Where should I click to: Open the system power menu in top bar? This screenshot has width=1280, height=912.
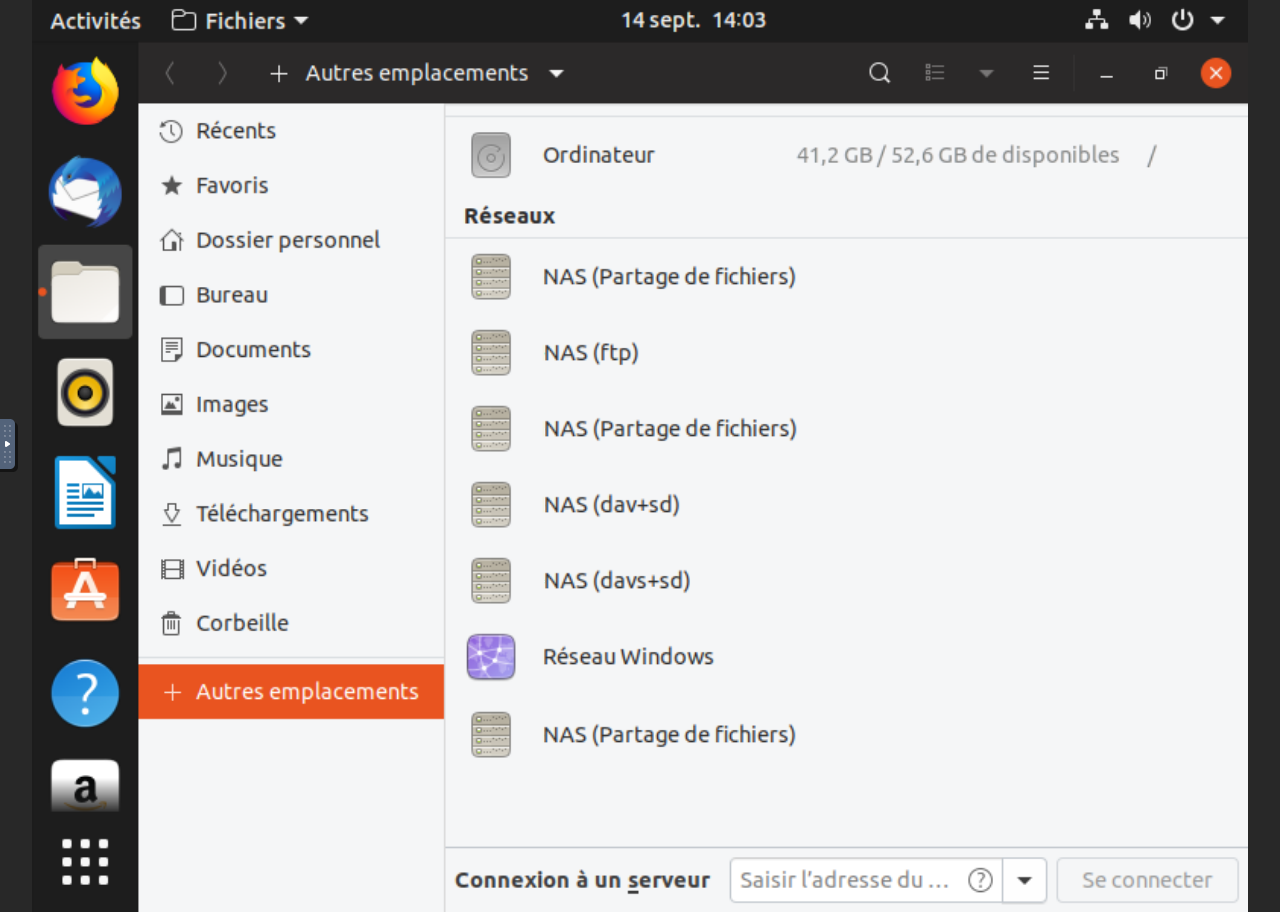tap(1196, 21)
